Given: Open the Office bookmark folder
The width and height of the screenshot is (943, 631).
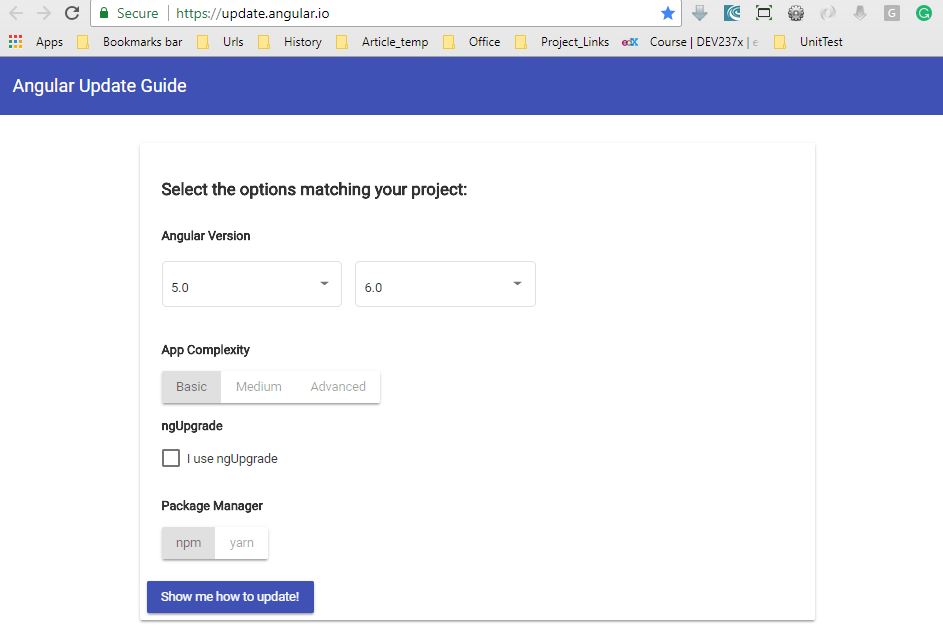Looking at the screenshot, I should click(472, 42).
